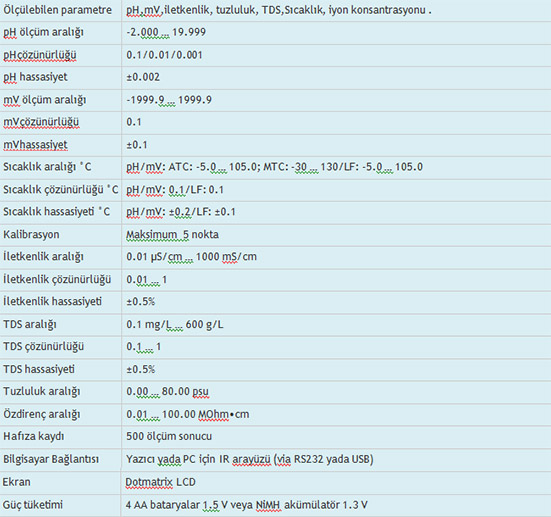Select the mVhassasiyet row label
The width and height of the screenshot is (551, 517).
coord(35,145)
